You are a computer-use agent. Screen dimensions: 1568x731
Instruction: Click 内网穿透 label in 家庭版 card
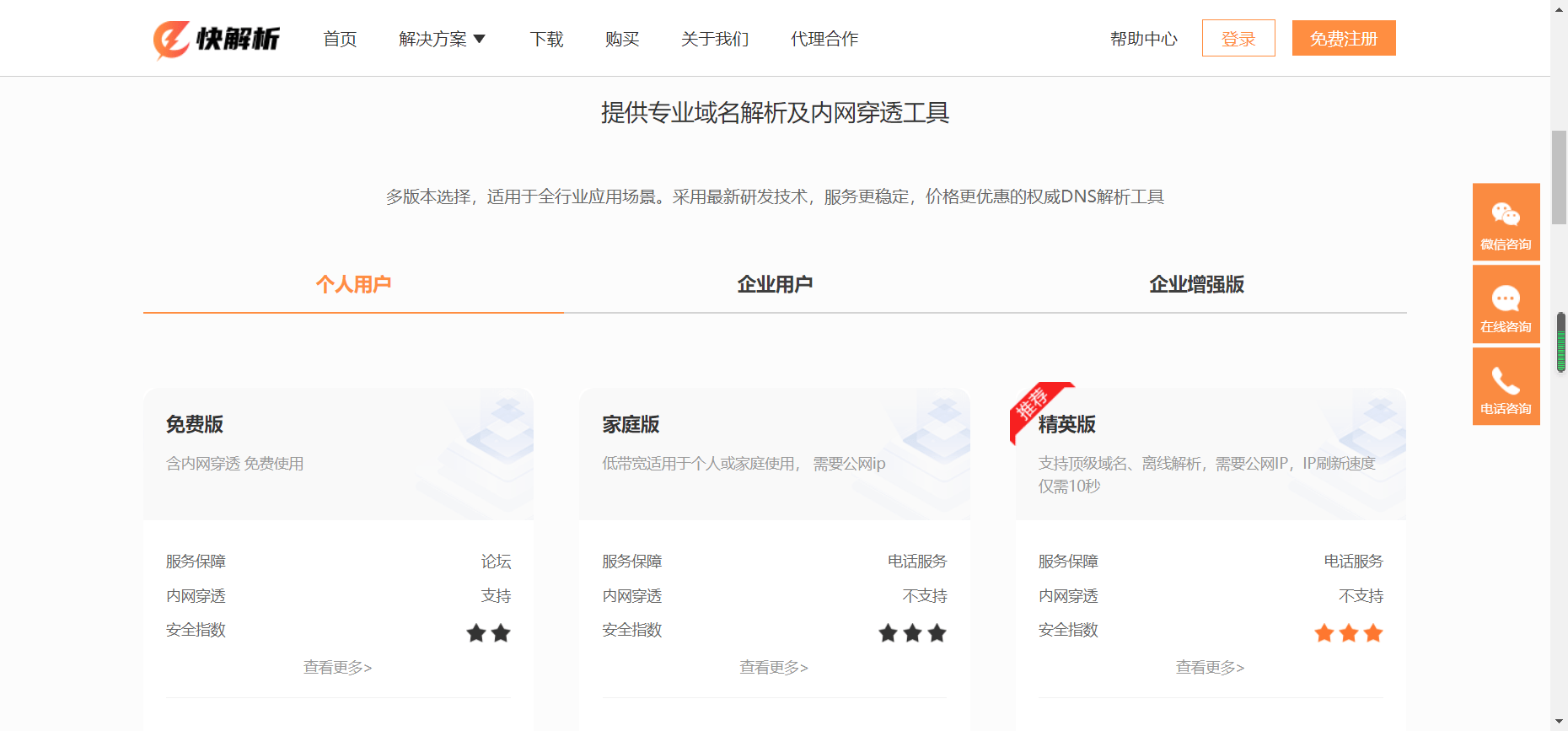[x=632, y=596]
